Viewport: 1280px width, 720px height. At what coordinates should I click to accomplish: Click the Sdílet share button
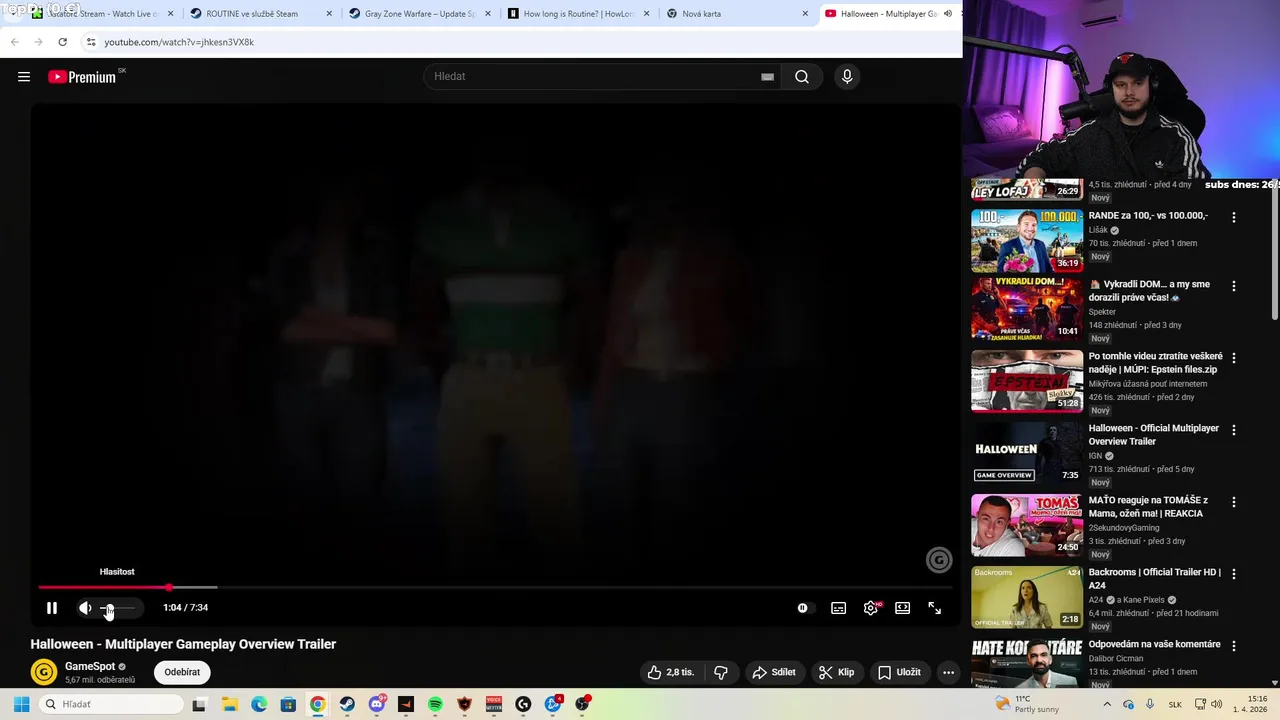[774, 672]
